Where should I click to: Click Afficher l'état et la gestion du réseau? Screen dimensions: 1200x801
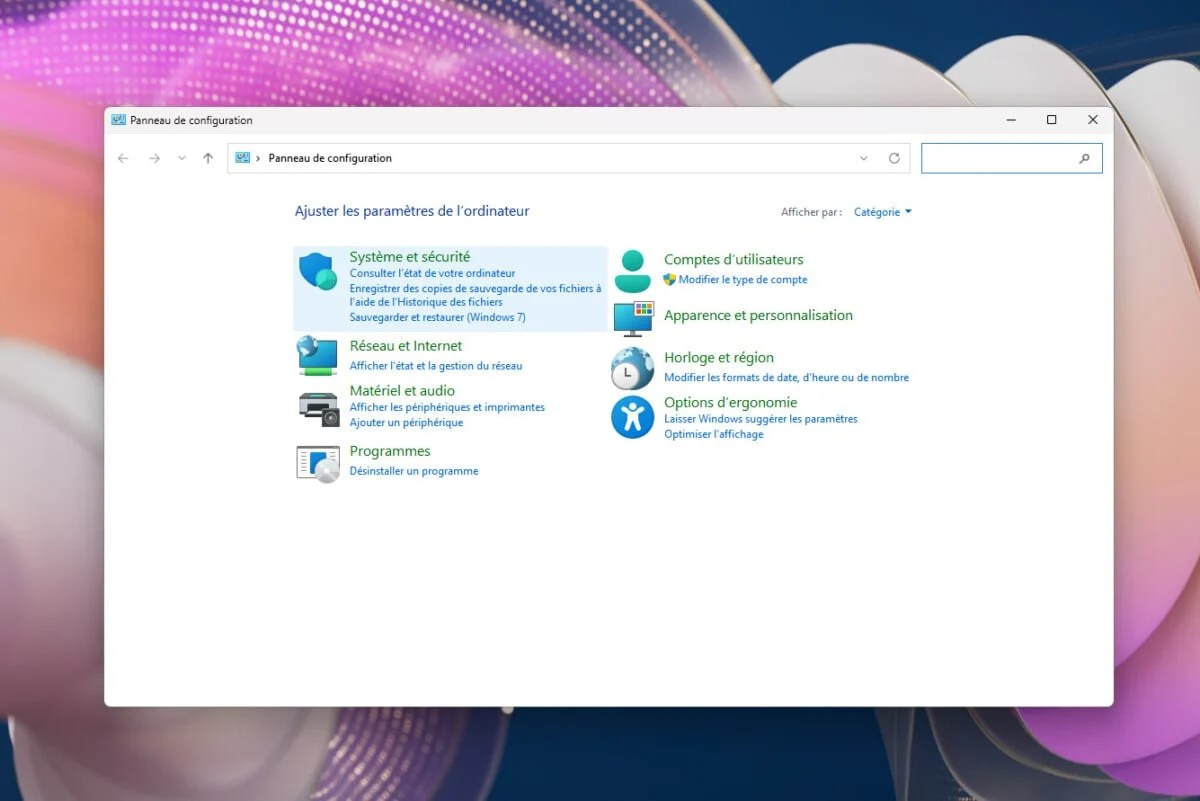pos(436,366)
